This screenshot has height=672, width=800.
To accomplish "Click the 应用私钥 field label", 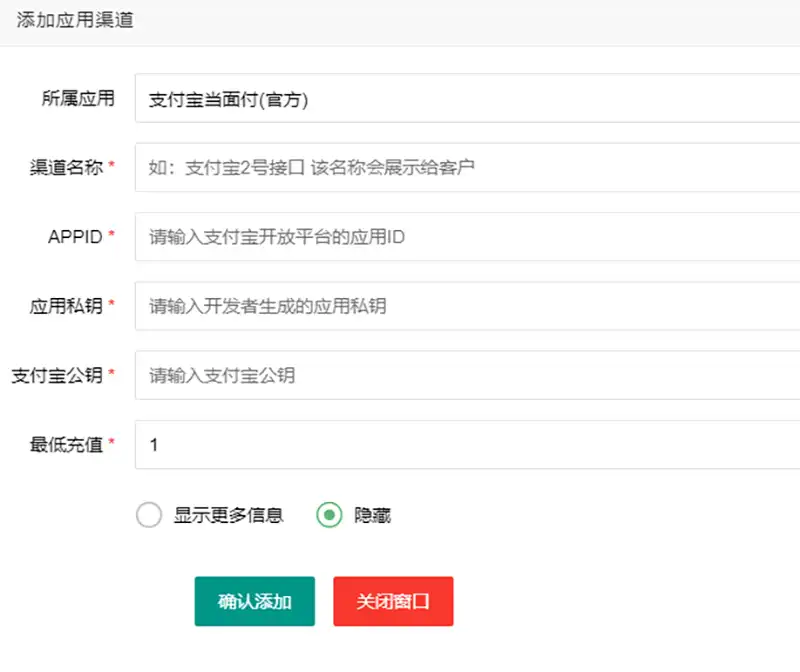I will (x=66, y=306).
